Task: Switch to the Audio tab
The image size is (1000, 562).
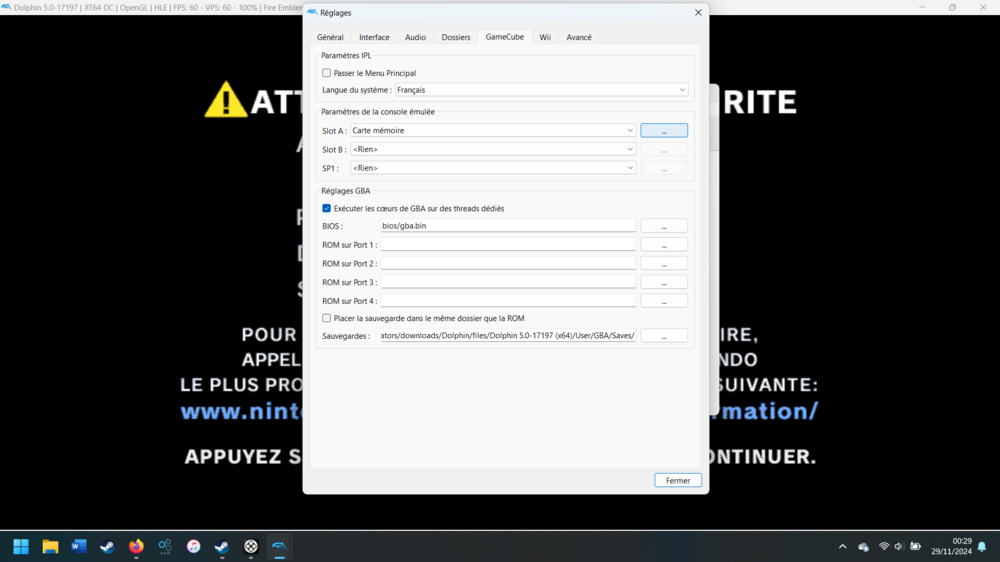Action: click(415, 37)
